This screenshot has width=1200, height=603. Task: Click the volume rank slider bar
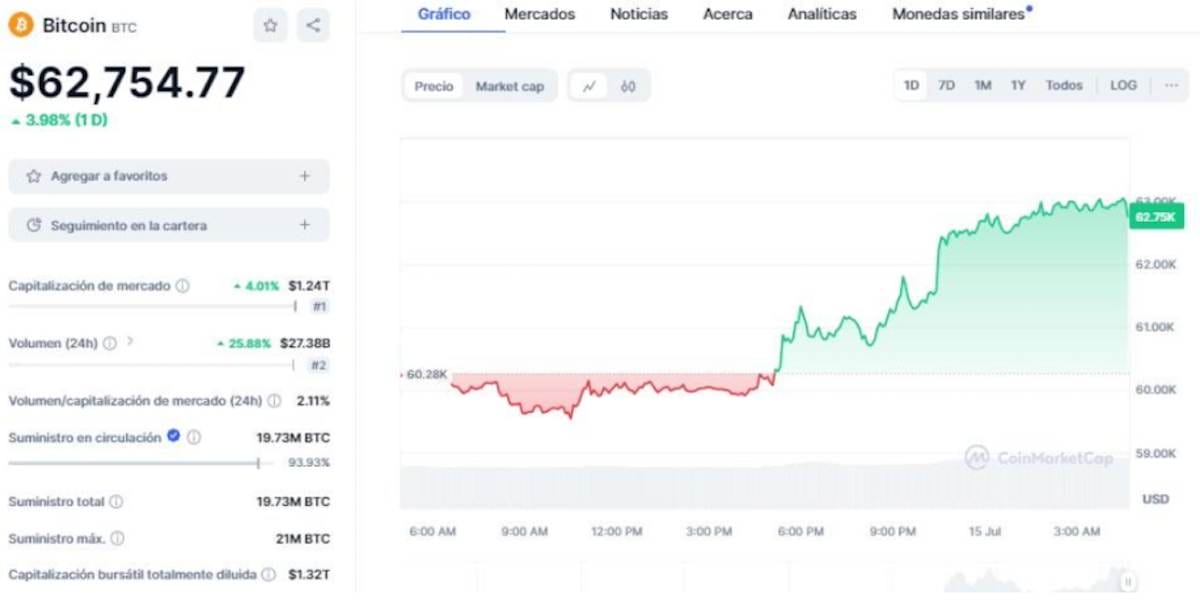[x=153, y=365]
